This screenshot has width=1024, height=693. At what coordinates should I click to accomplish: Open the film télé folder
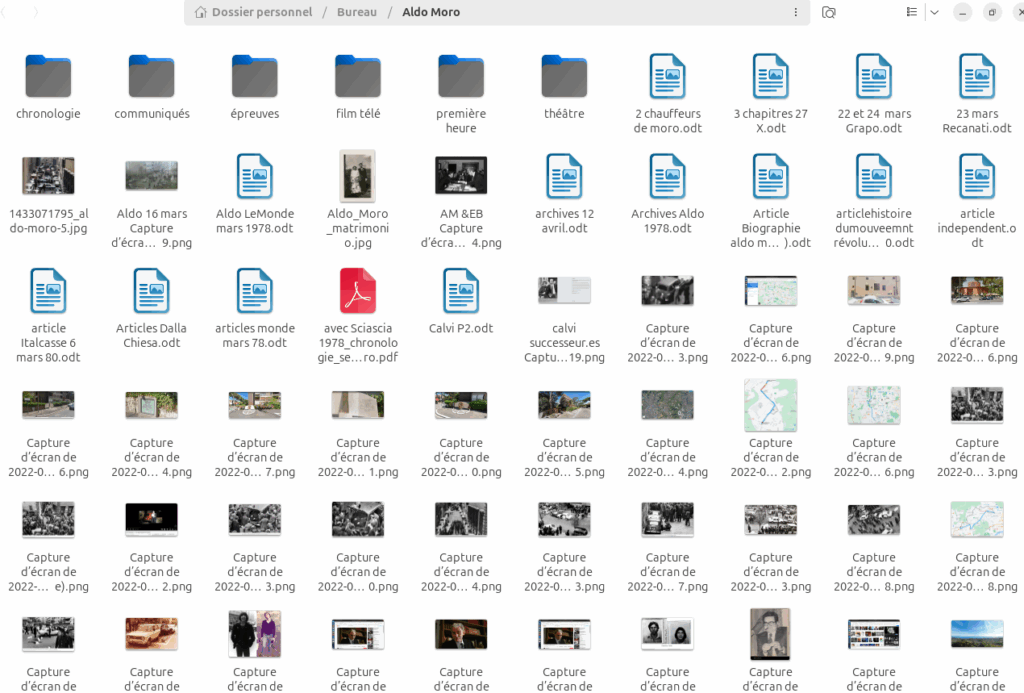[358, 77]
